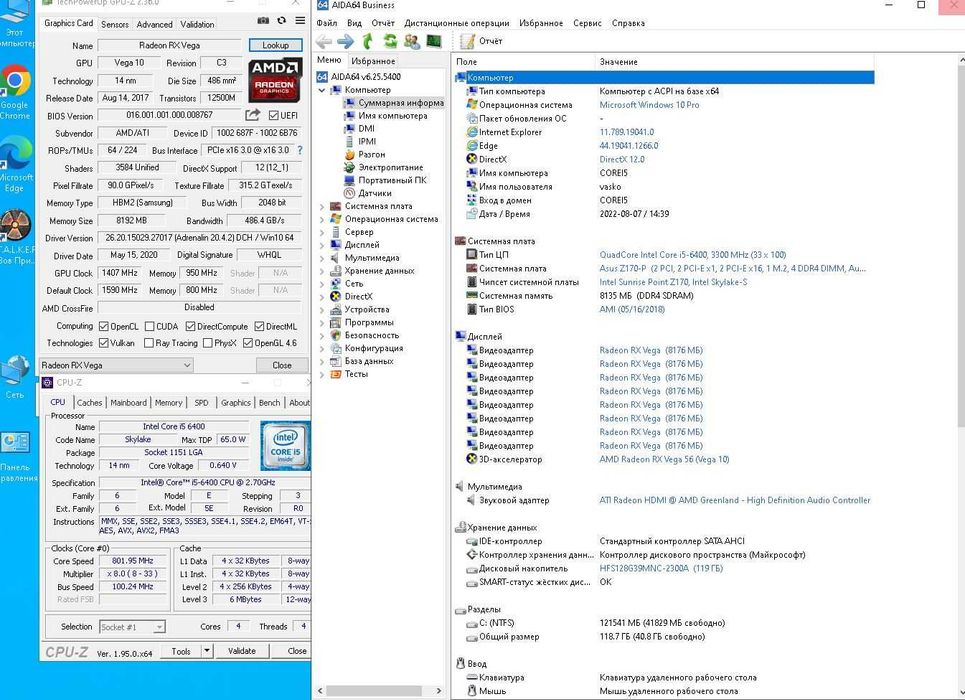Viewport: 965px width, 700px height.
Task: Click the Отчёт report toolbar icon
Action: tap(468, 41)
